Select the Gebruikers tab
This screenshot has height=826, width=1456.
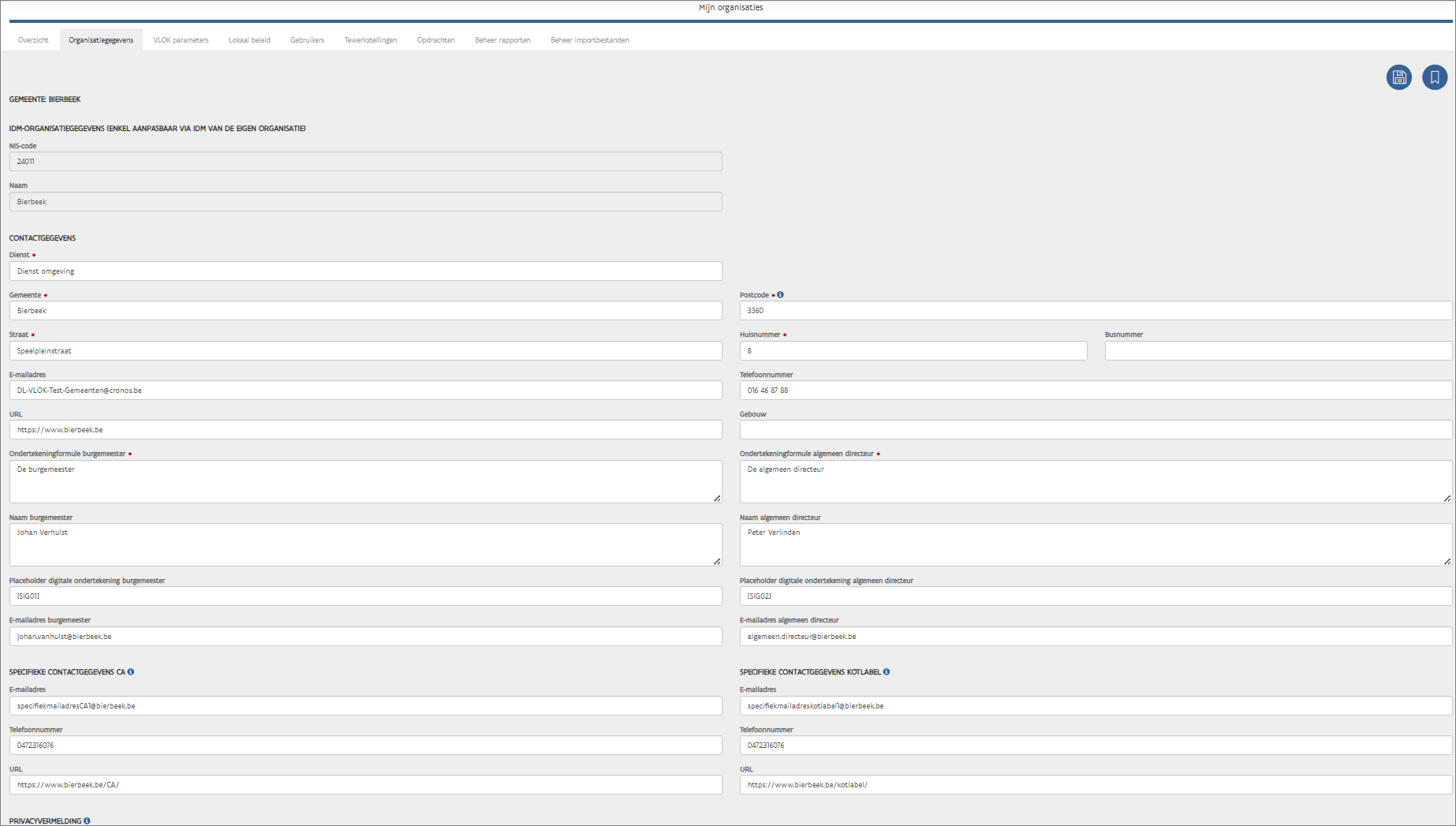tap(307, 40)
